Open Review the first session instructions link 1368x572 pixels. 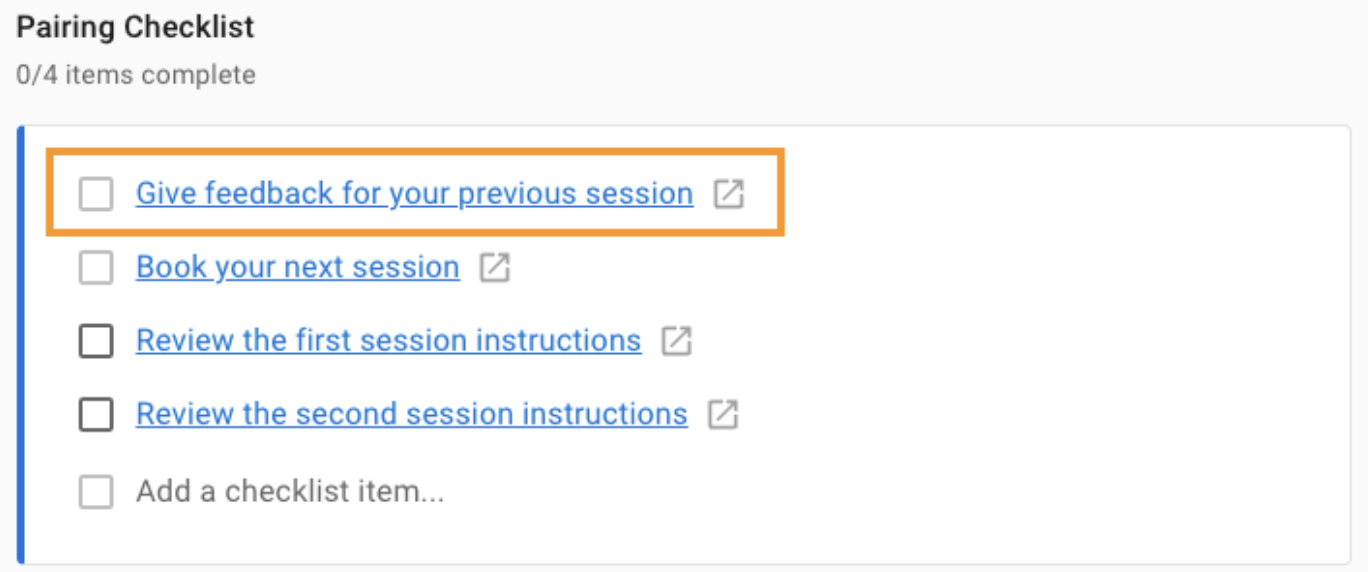388,340
